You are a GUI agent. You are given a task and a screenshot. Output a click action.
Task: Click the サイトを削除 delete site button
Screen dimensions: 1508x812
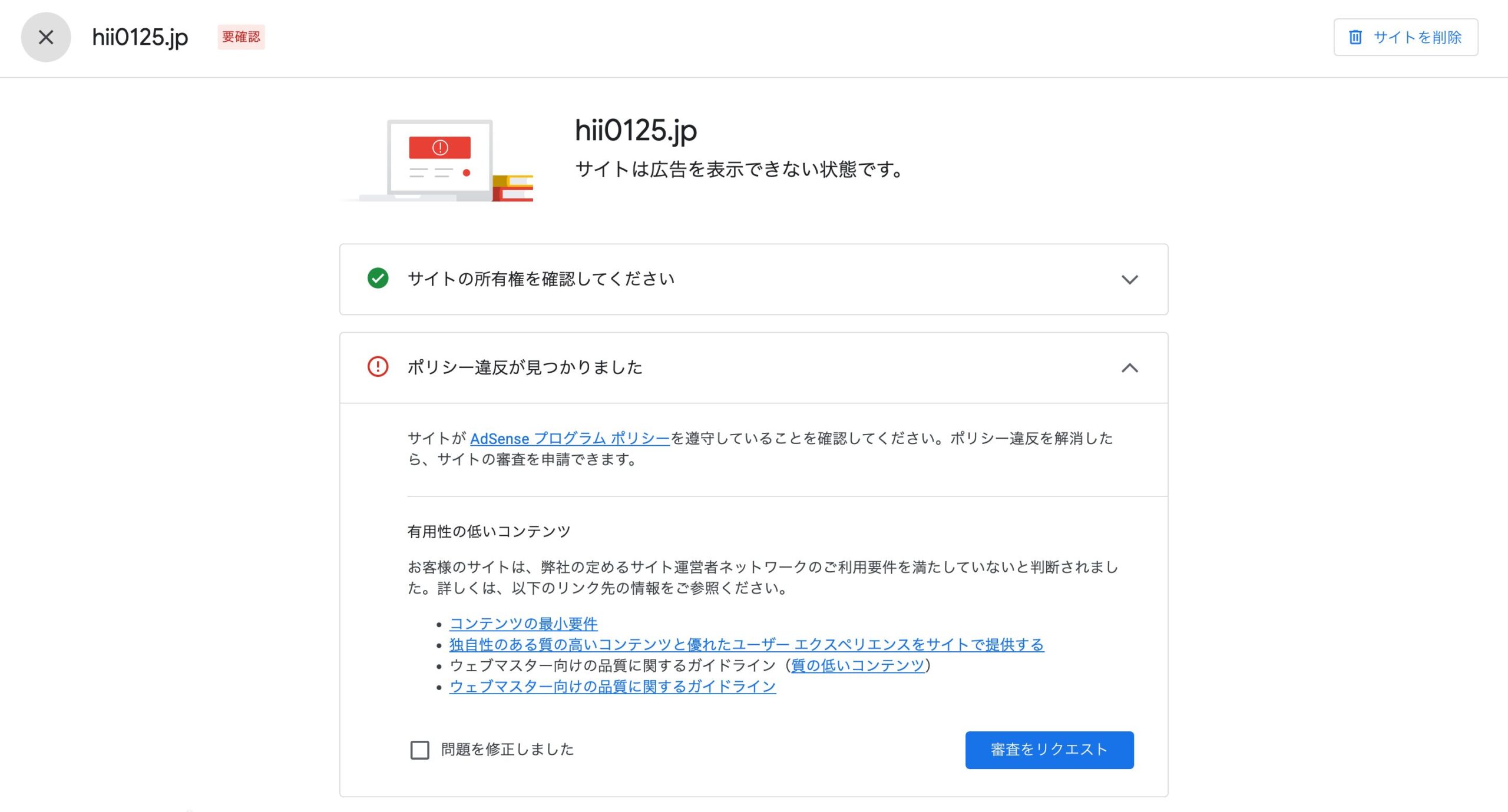[x=1406, y=37]
